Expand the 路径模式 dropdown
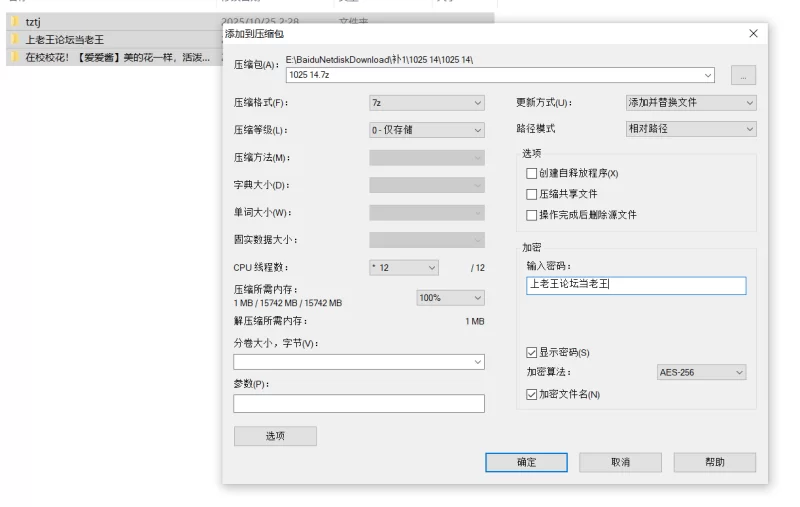800x507 pixels. click(x=691, y=129)
